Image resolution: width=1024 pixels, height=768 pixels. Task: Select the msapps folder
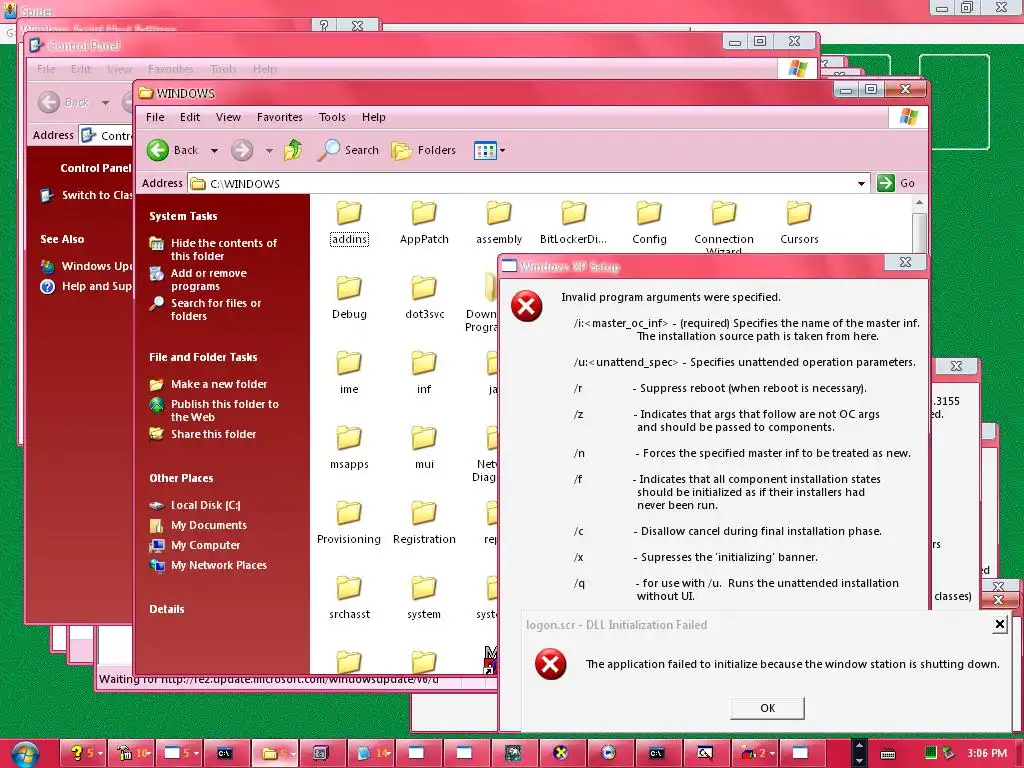[x=349, y=447]
